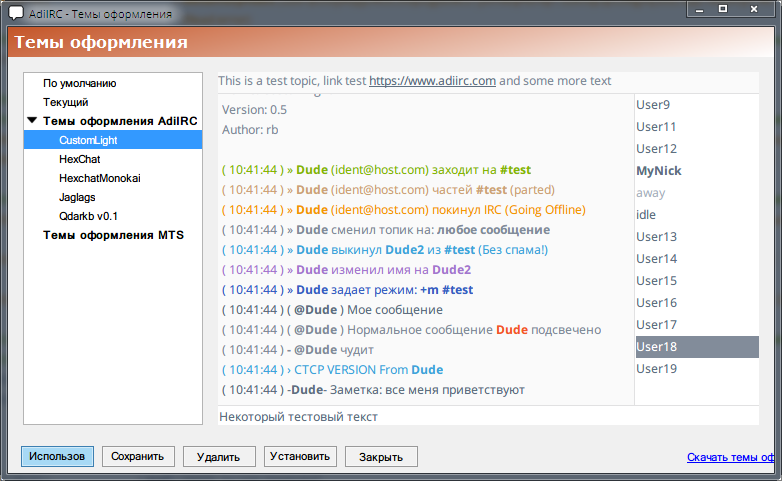Collapse the Темы оформления AdiIRC tree group

(x=32, y=120)
